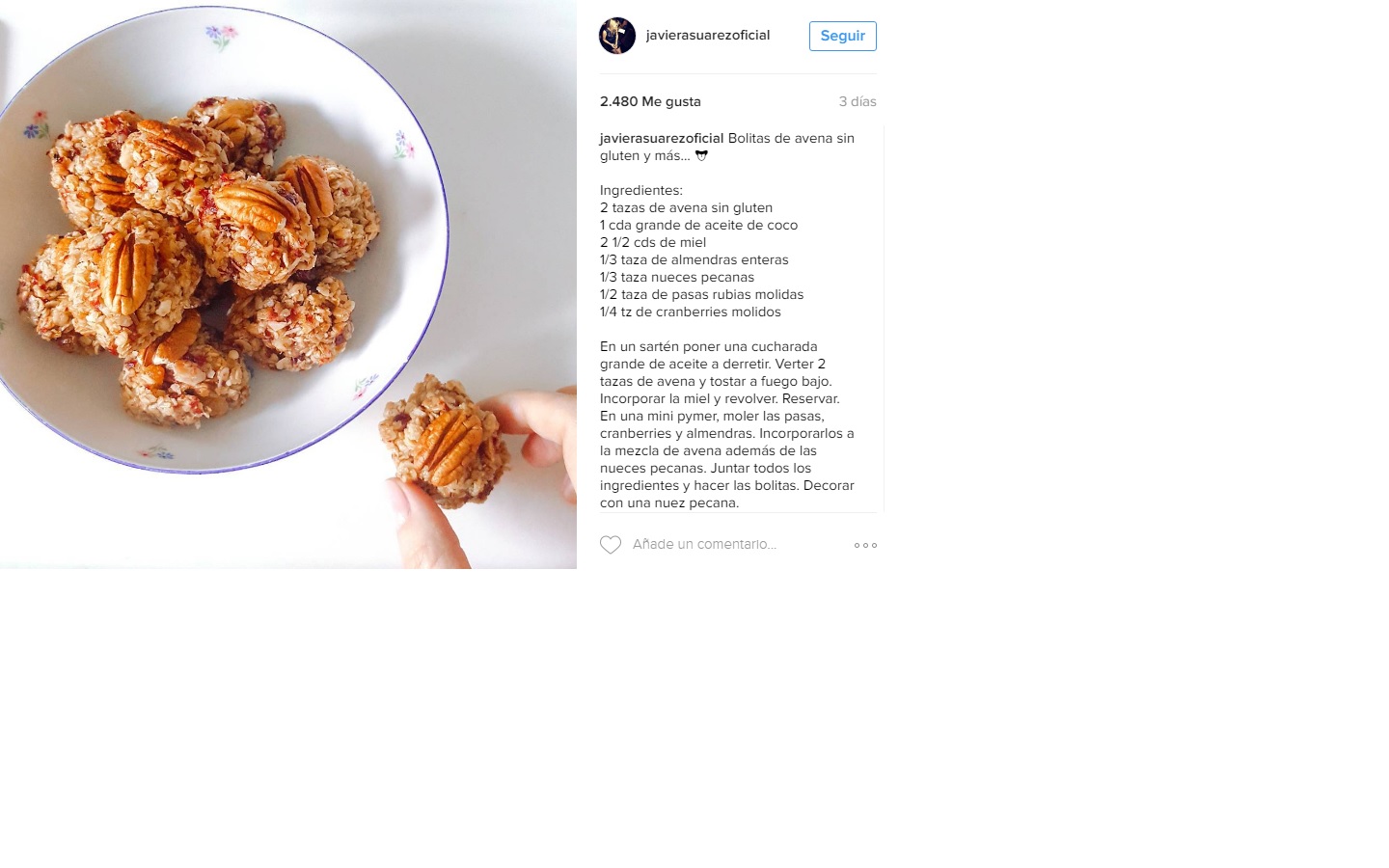Click the caption panel's vertical scrollbar

point(884,318)
